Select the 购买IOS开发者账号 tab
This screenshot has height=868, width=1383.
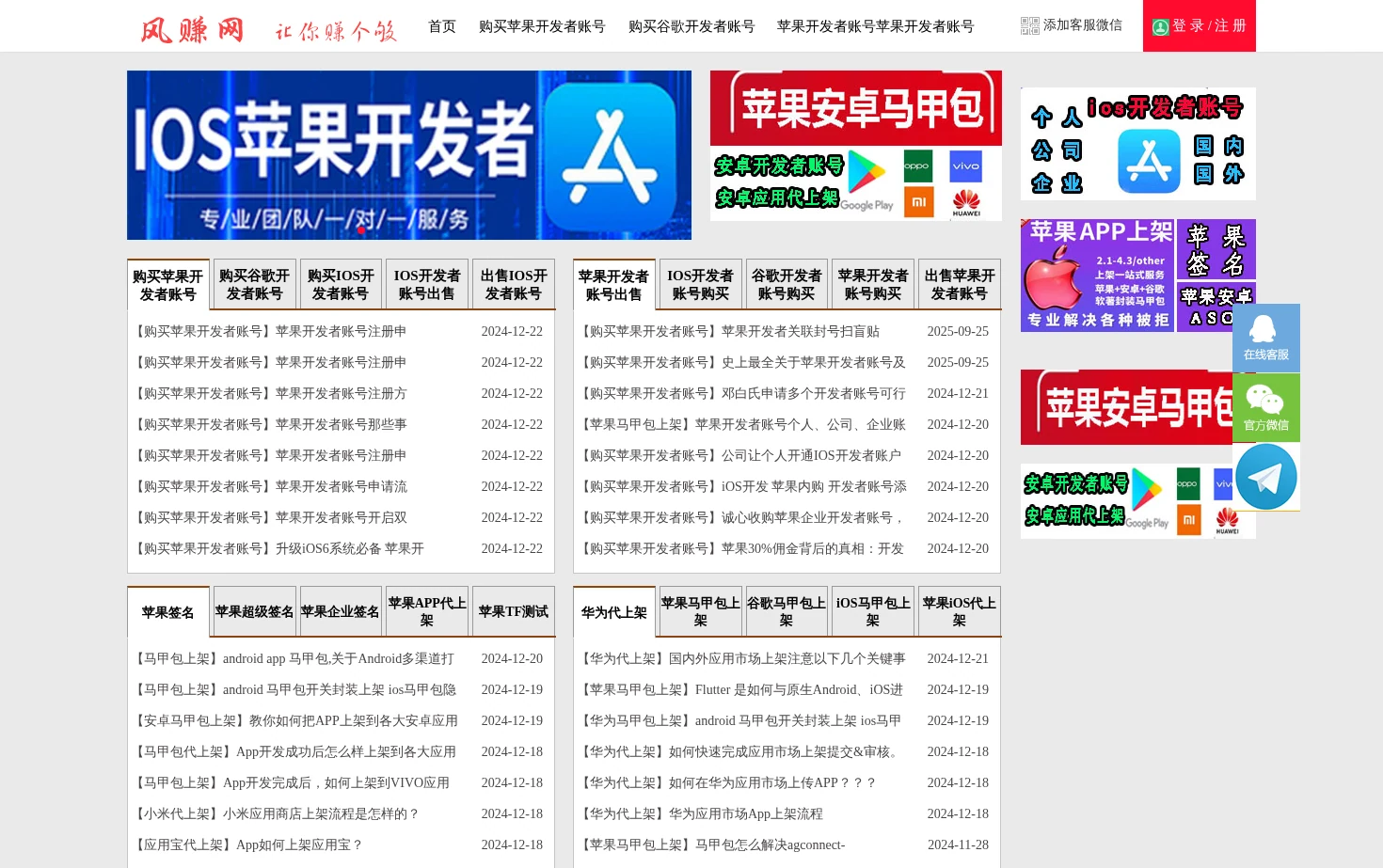coord(341,284)
